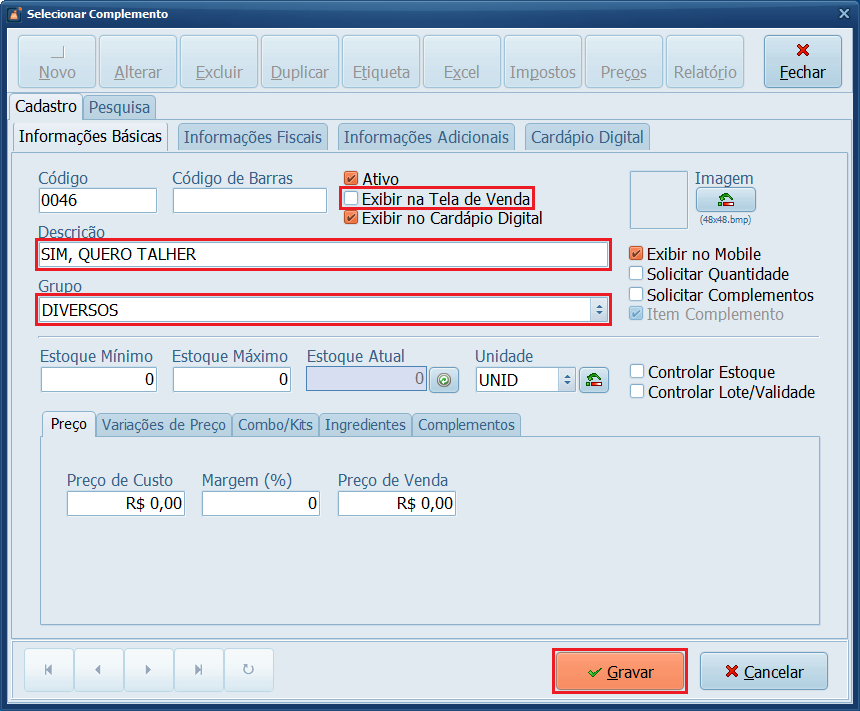The image size is (860, 711).
Task: Open the Grupo dropdown showing DIVERSOS
Action: coord(599,310)
